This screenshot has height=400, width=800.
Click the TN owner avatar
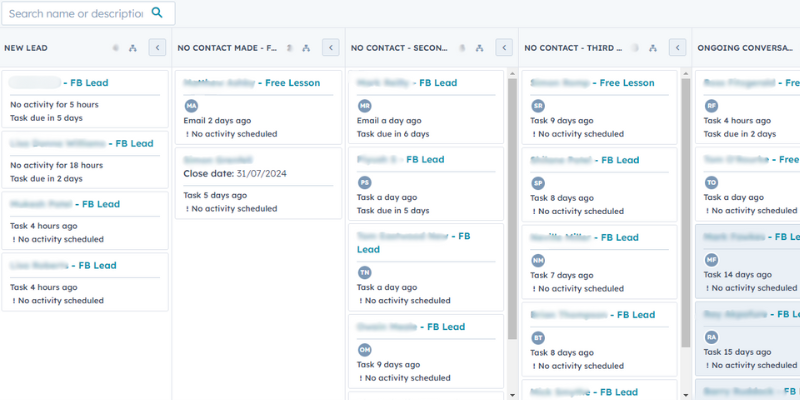365,273
